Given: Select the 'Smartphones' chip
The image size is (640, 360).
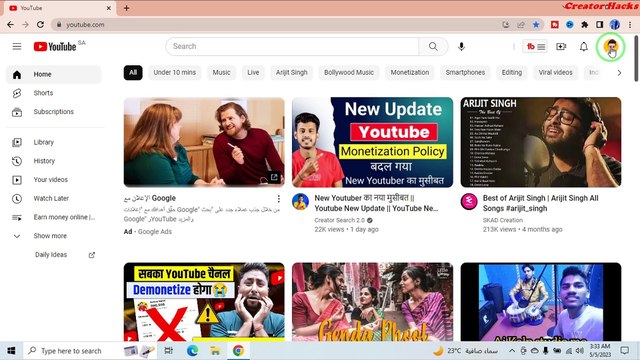Looking at the screenshot, I should point(465,73).
